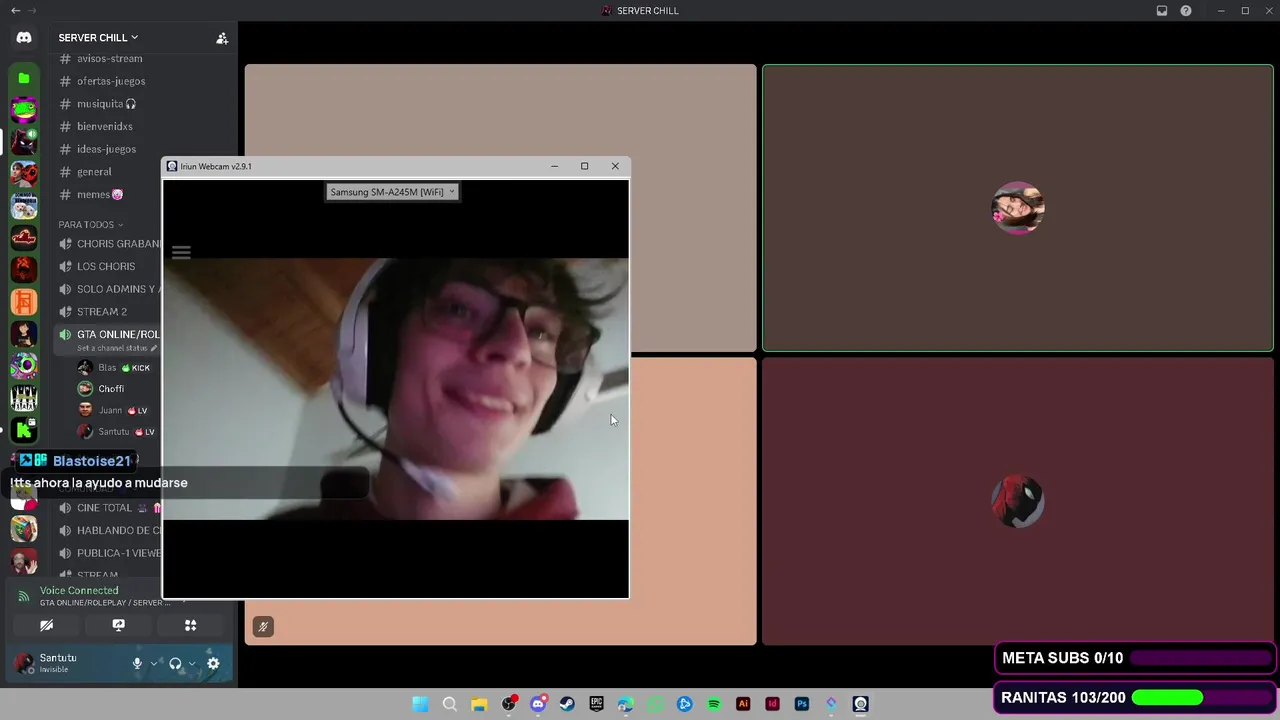Turn on camera in voice panel
Screen dimensions: 1280x720
(46, 625)
